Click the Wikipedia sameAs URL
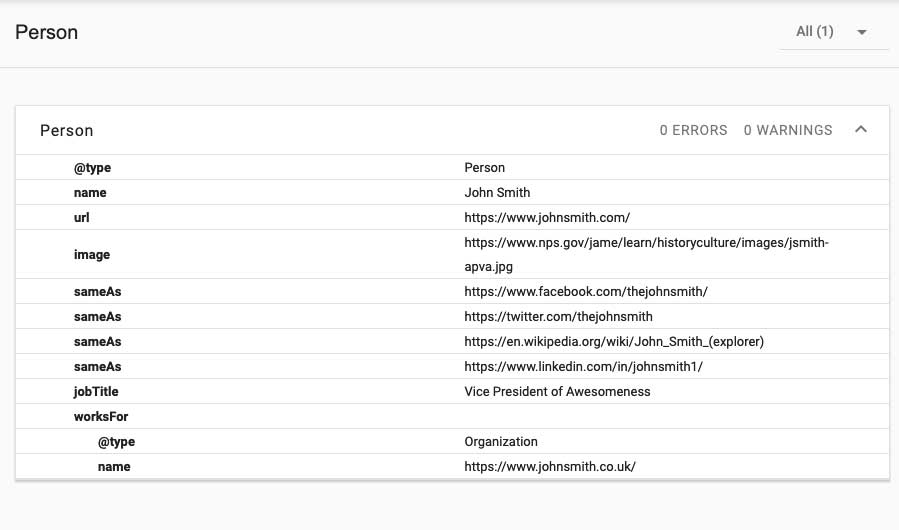Image resolution: width=899 pixels, height=530 pixels. (x=614, y=342)
